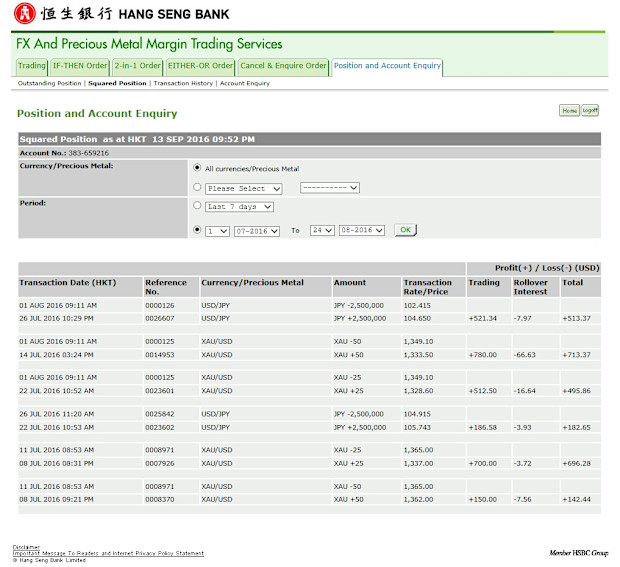Screen dimensions: 620x567
Task: Open the end day dropdown showing 24
Action: [x=322, y=230]
